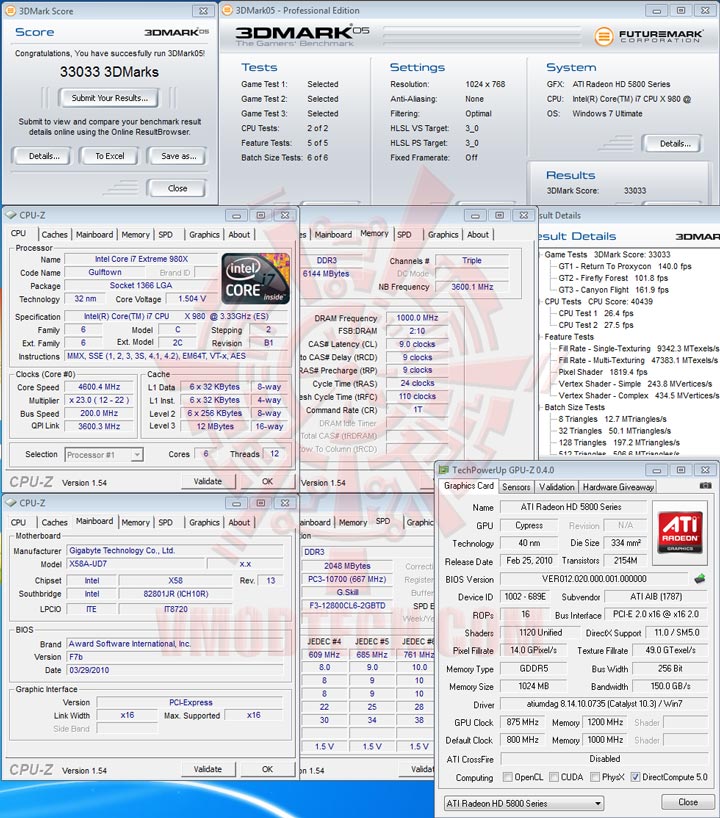720x818 pixels.
Task: Click the Close button at GPU-Z bottom
Action: pos(688,802)
